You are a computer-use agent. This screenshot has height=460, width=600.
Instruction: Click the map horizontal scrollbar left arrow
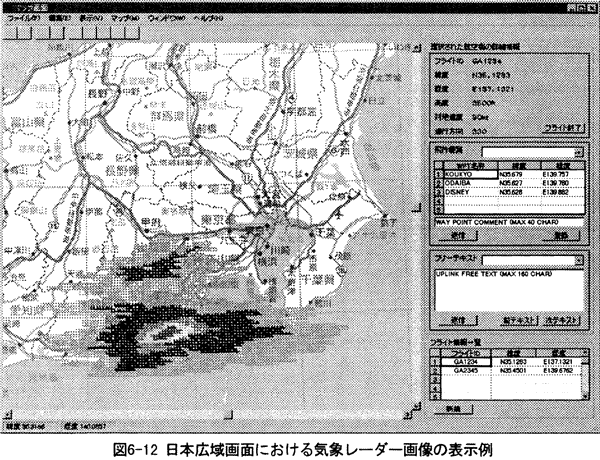[8, 415]
